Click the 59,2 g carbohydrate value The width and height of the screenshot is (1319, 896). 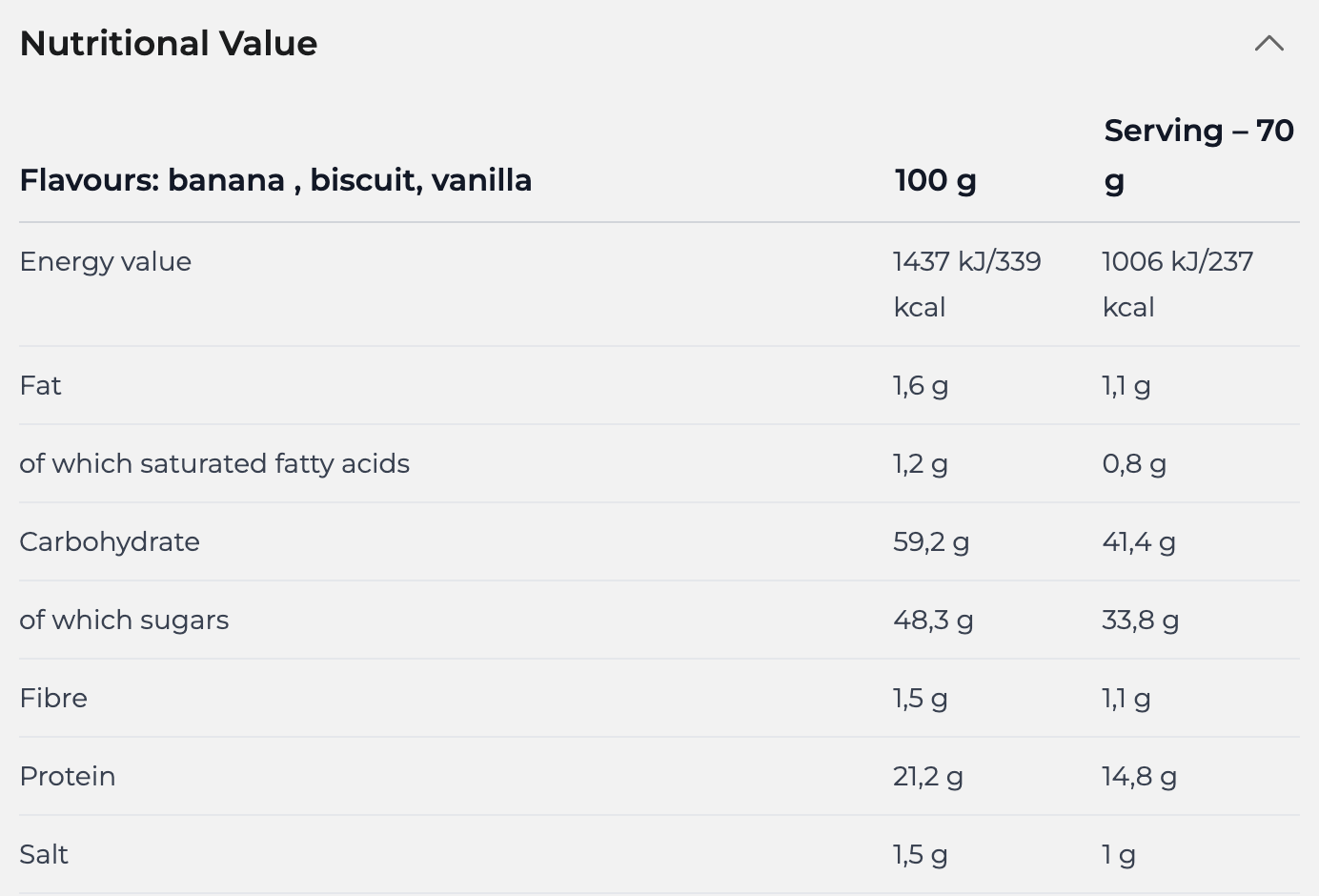930,541
